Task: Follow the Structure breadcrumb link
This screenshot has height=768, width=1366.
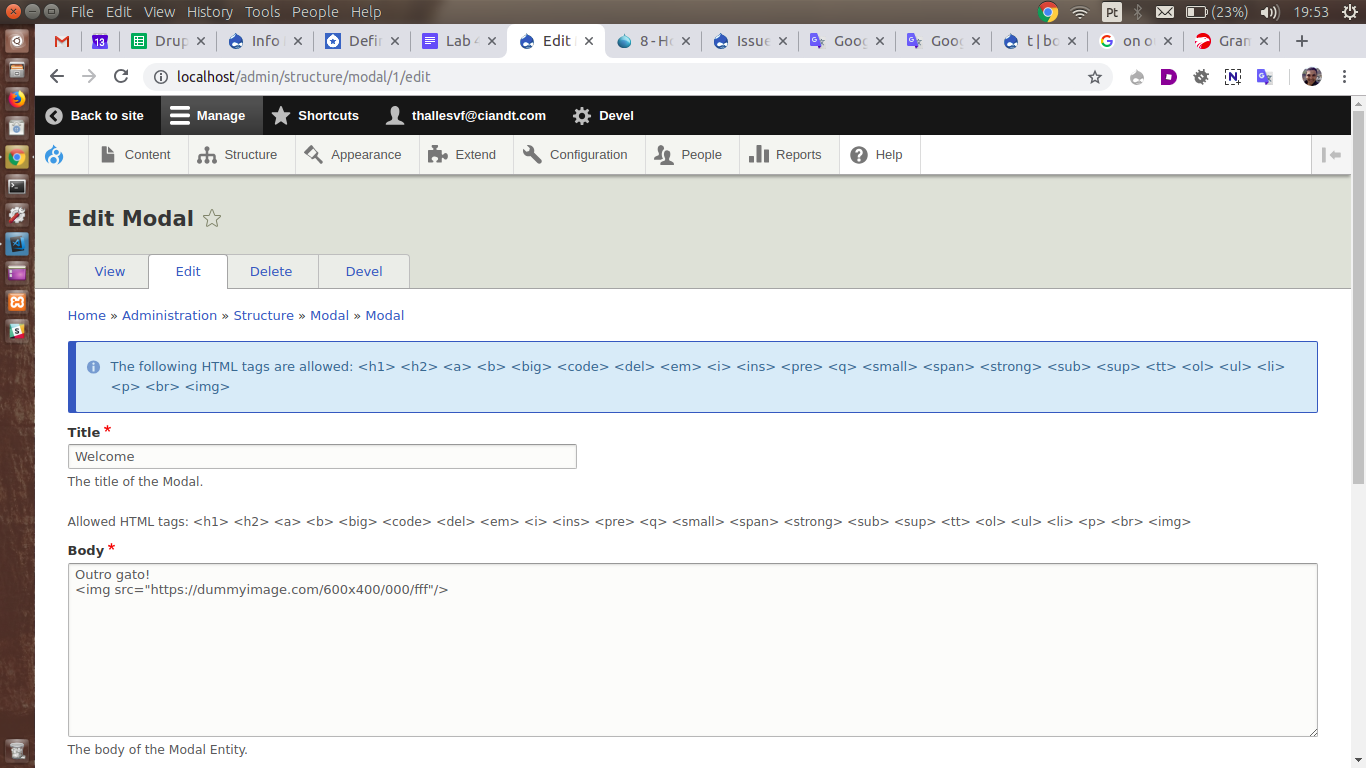Action: point(263,315)
